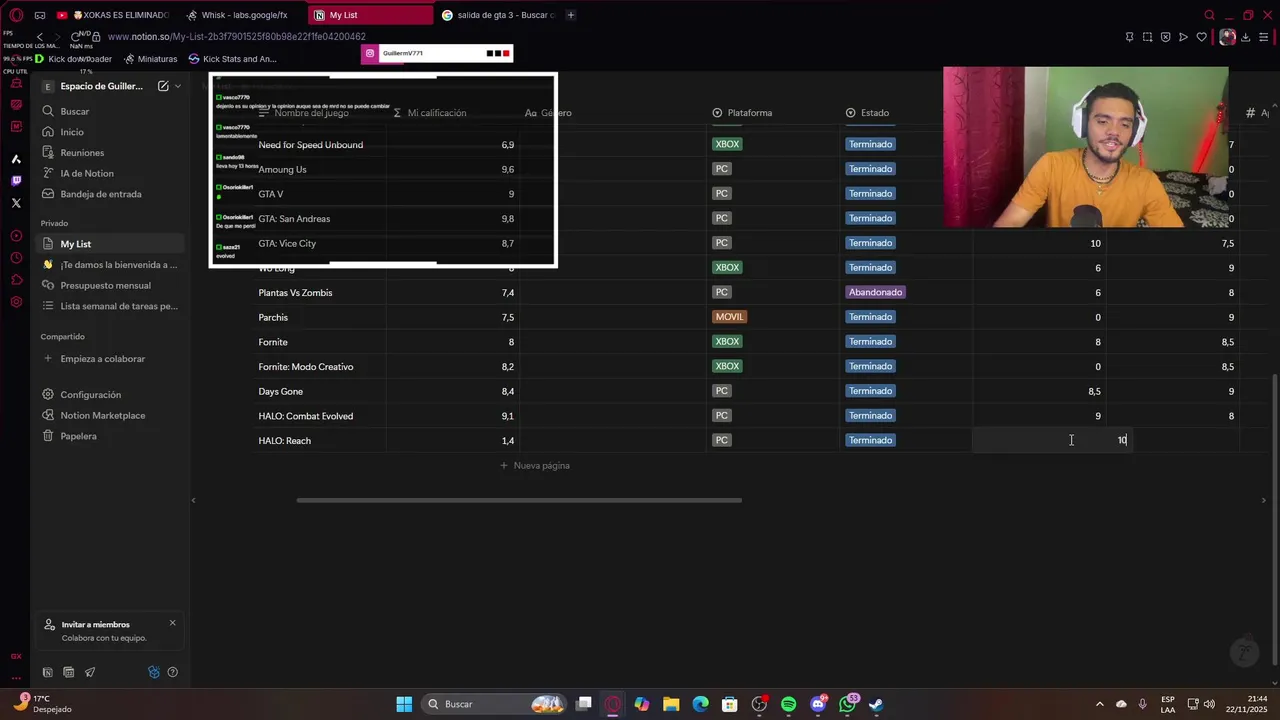Click the Notion calendar icon at sidebar bottom
Screen dimensions: 1280x720
click(x=68, y=672)
